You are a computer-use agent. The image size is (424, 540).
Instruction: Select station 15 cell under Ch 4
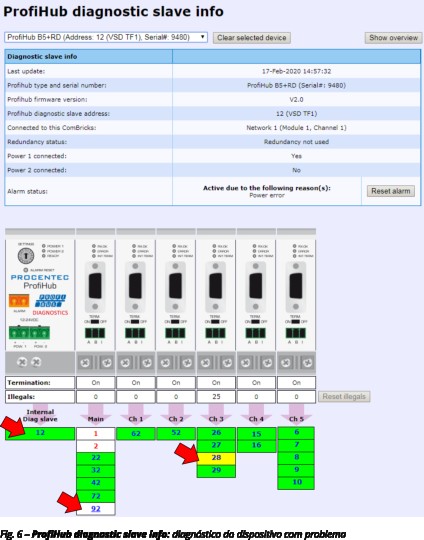click(256, 434)
